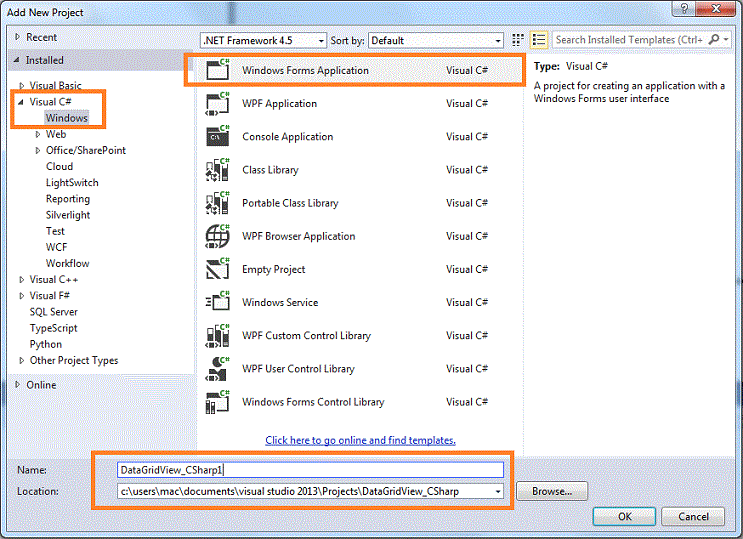The width and height of the screenshot is (743, 539).
Task: Expand the Other Project Types node
Action: point(21,361)
